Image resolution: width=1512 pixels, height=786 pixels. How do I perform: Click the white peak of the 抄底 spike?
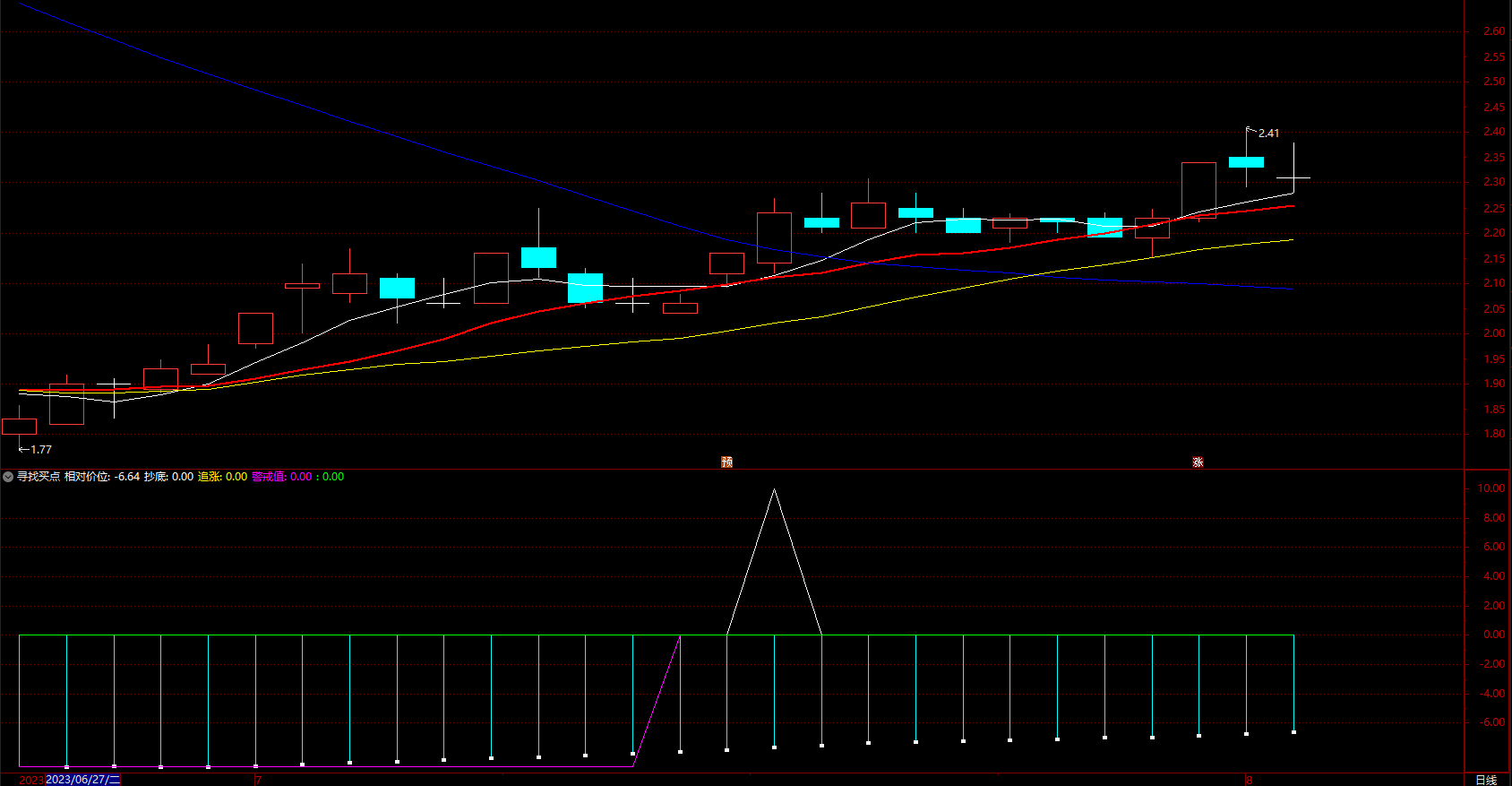774,490
